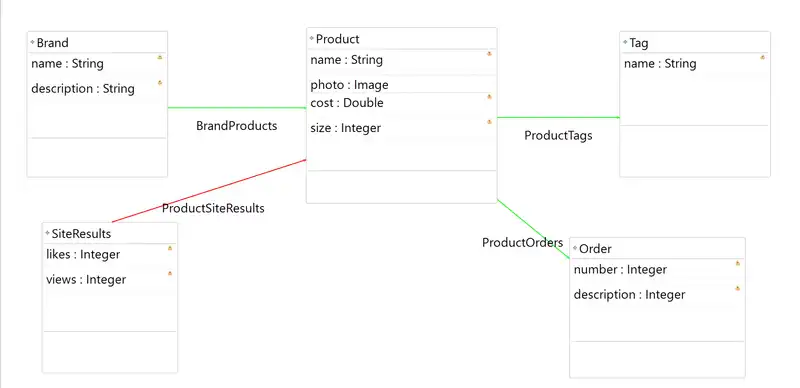Click the marker icon on Product cost row

coord(489,96)
